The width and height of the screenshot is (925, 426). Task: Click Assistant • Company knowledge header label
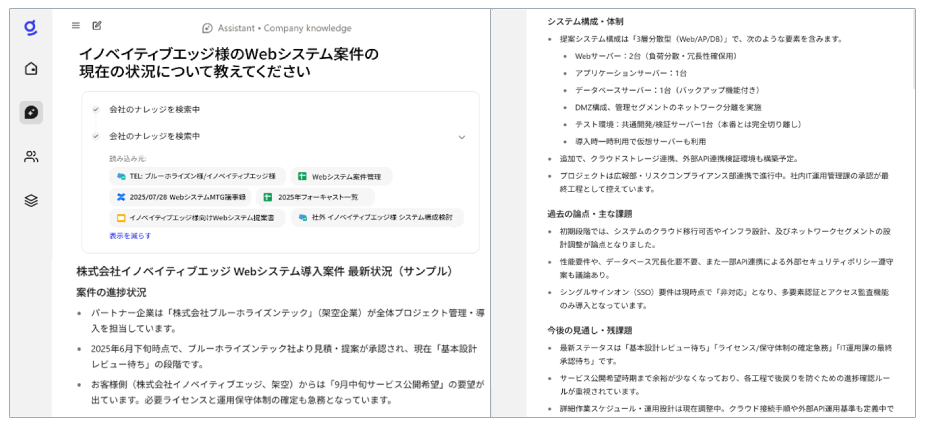283,28
